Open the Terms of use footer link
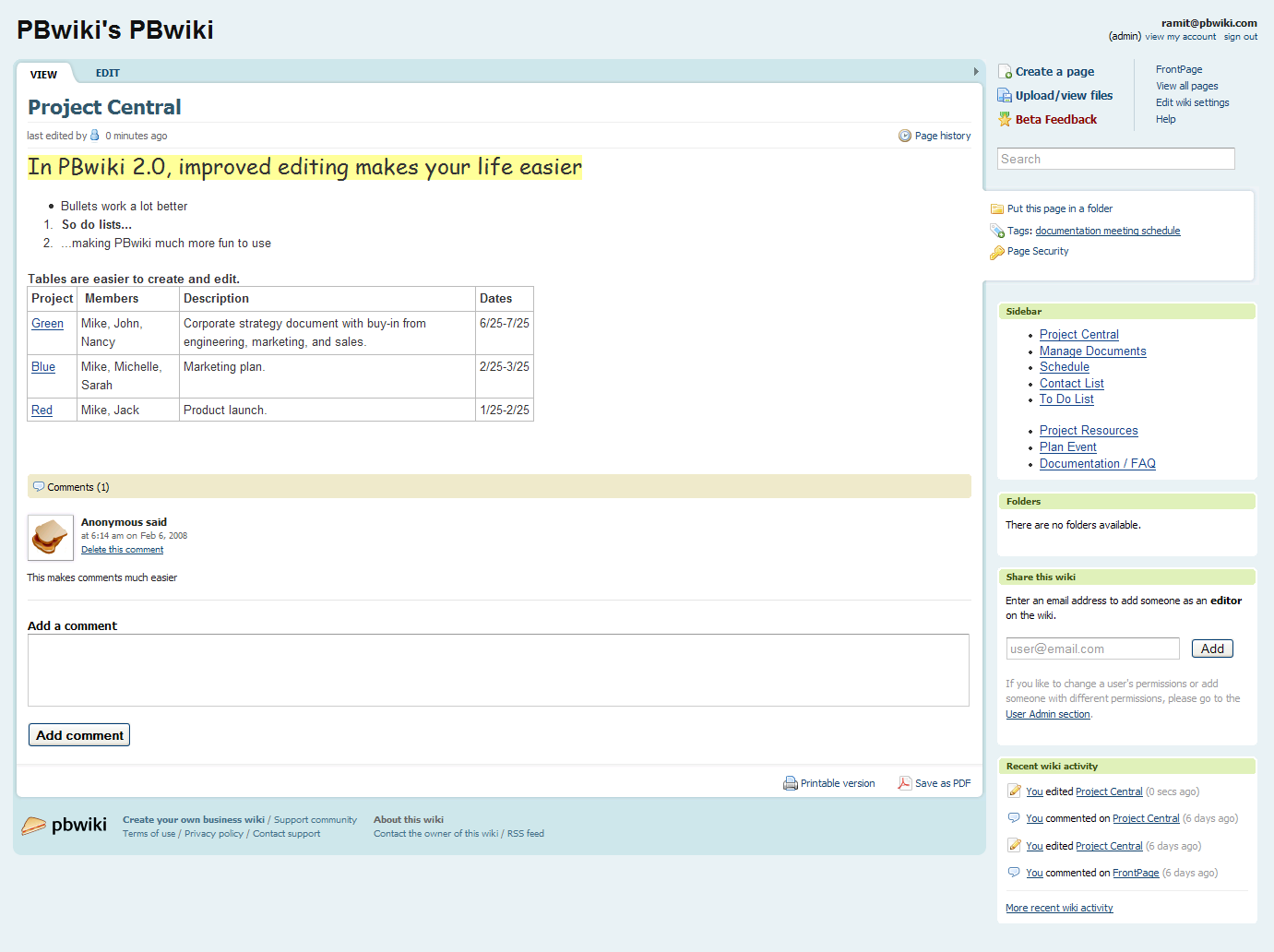Screen dimensions: 1274x952 149,834
